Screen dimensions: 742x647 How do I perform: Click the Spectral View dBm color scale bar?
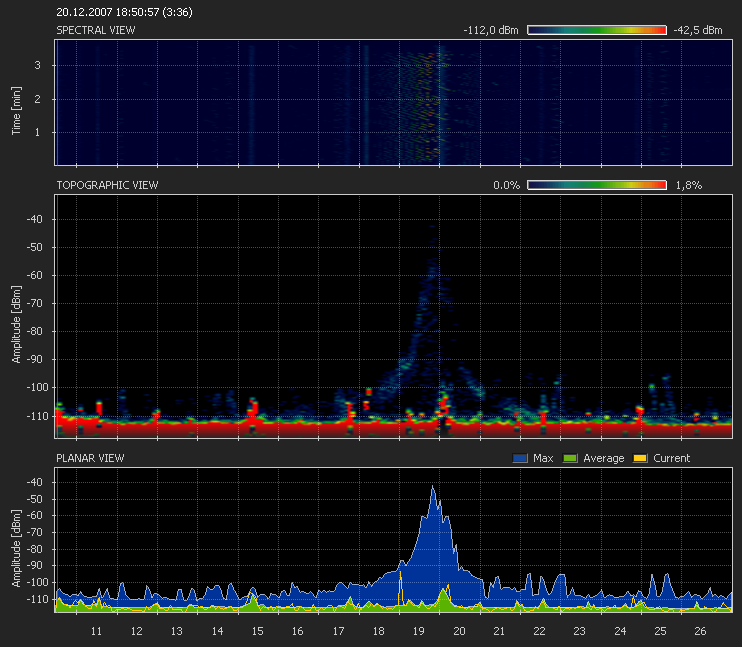pyautogui.click(x=597, y=30)
